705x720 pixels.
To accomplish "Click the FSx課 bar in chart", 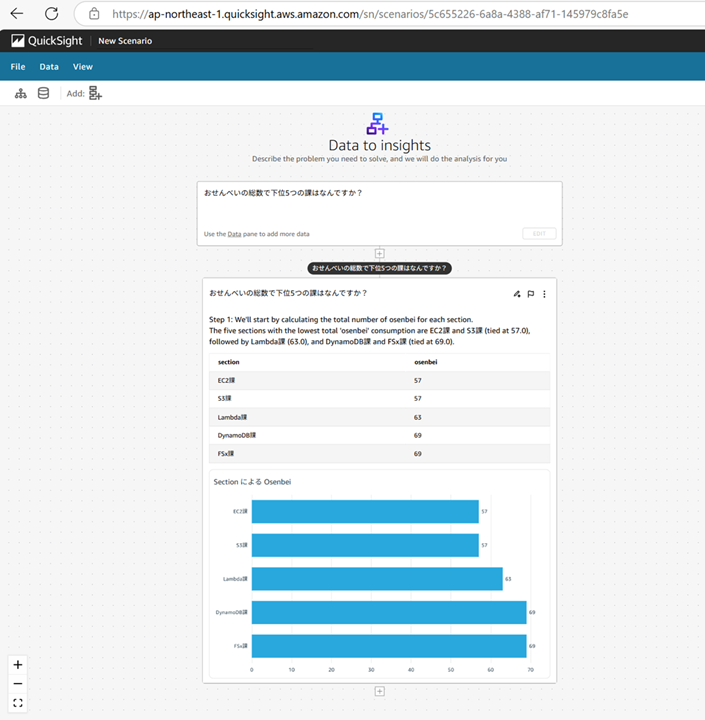I will [389, 646].
